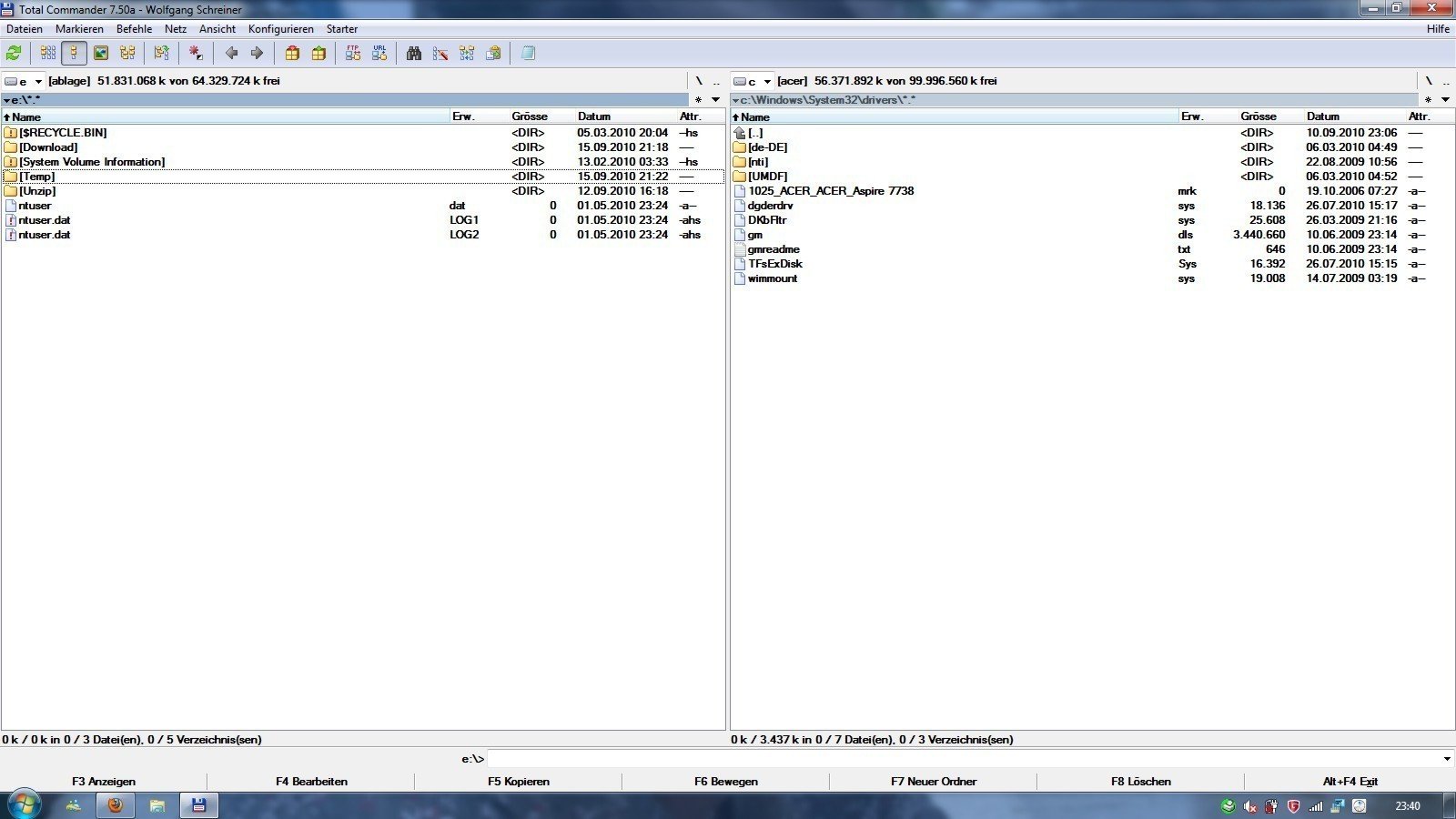The width and height of the screenshot is (1456, 819).
Task: Go to parent directory in right panel
Action: pyautogui.click(x=1445, y=81)
